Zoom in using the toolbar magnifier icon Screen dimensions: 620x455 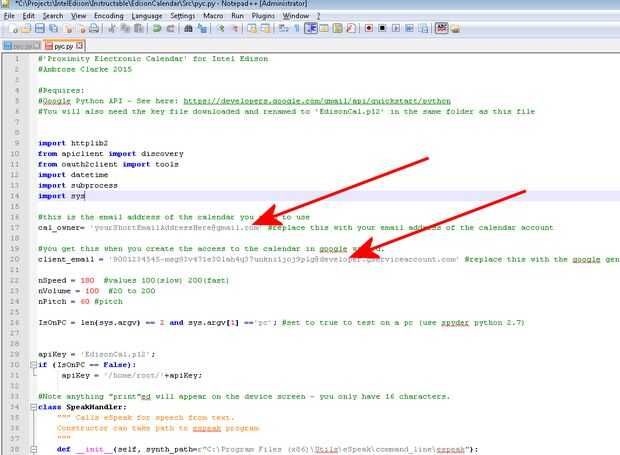(x=221, y=28)
